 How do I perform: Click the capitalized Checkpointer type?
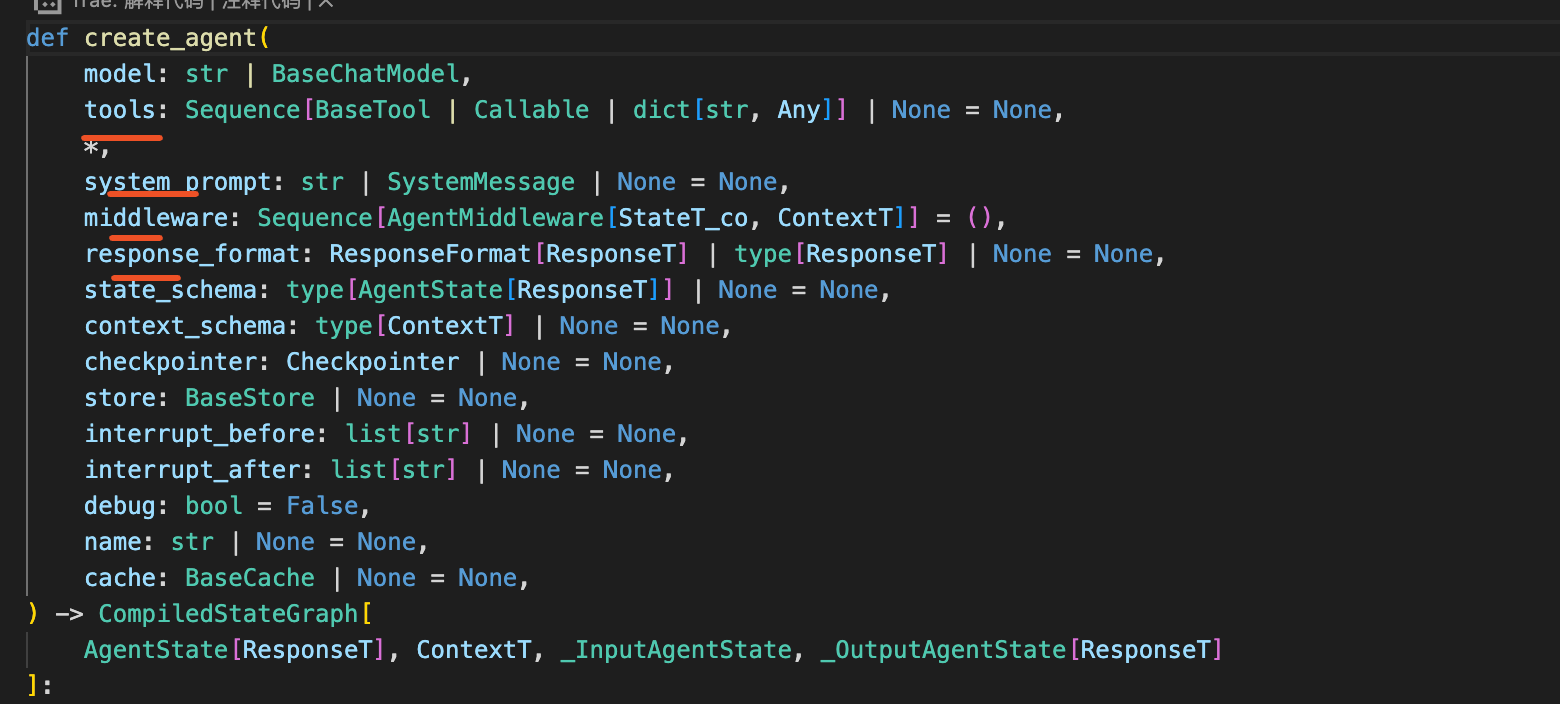[x=373, y=362]
